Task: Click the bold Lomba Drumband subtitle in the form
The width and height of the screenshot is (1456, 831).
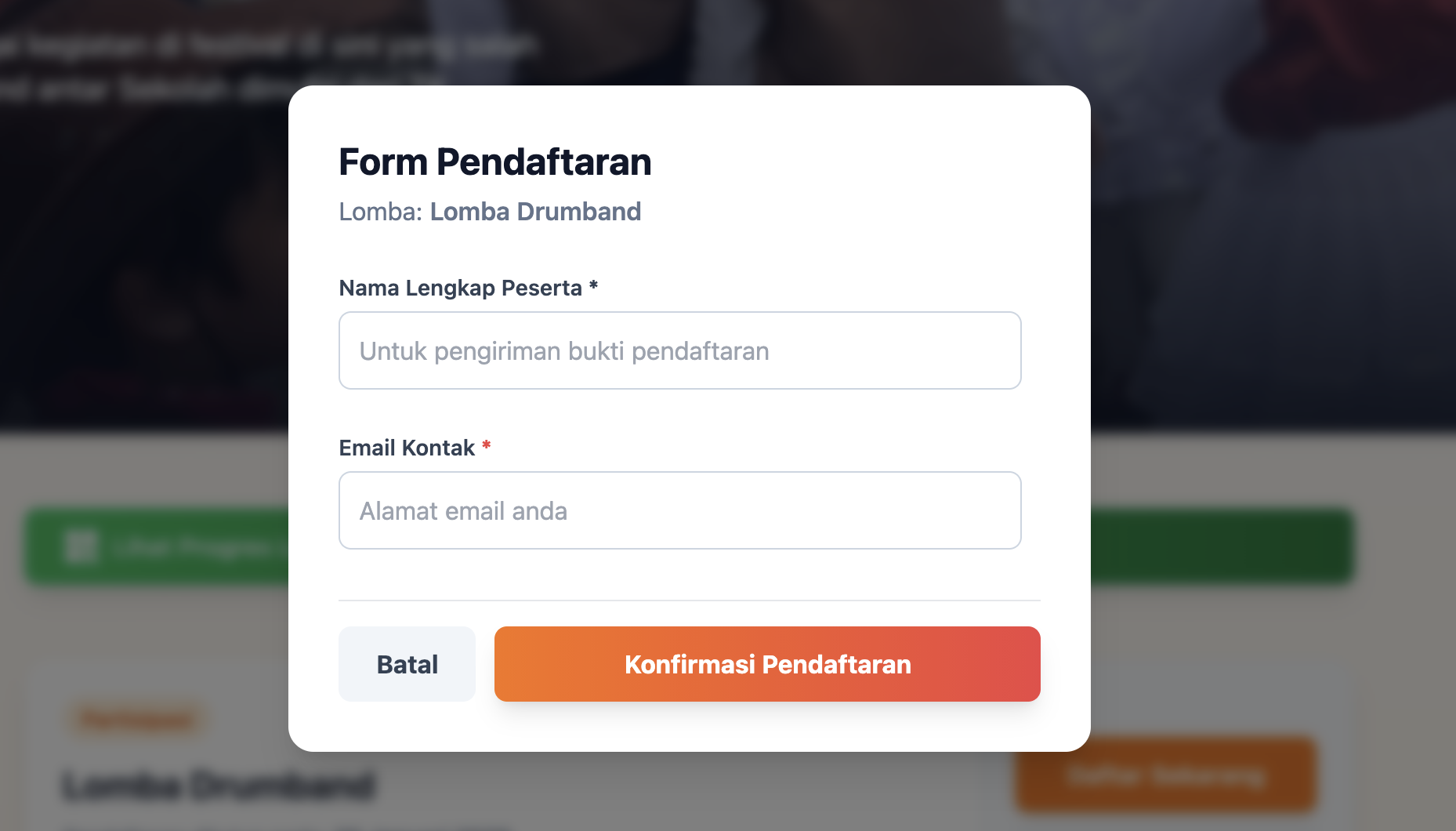Action: 535,212
